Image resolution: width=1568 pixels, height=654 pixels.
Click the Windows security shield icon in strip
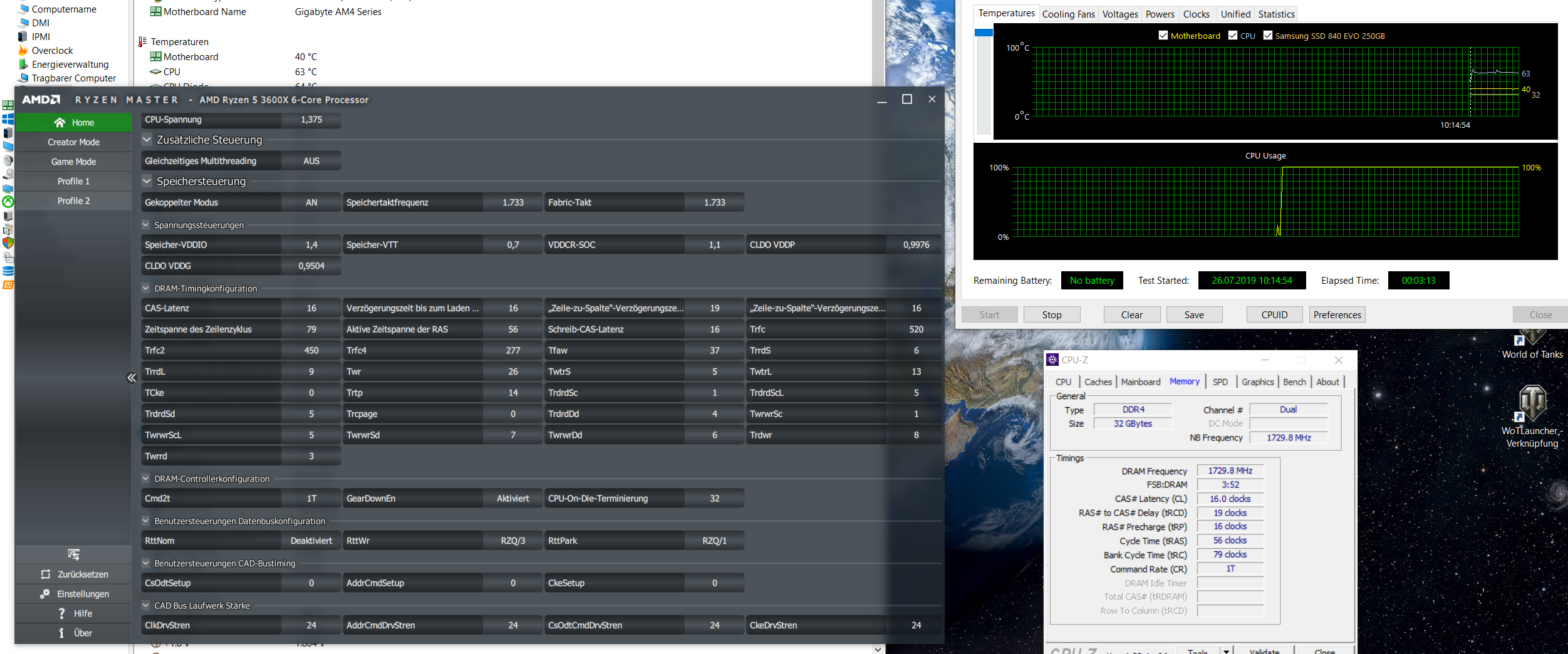pyautogui.click(x=8, y=243)
